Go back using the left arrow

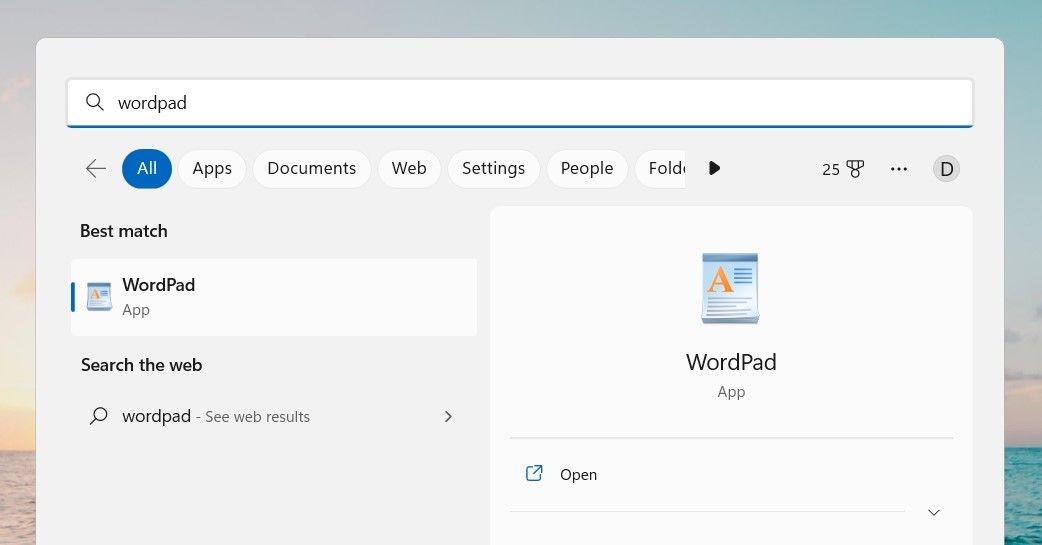(x=96, y=168)
